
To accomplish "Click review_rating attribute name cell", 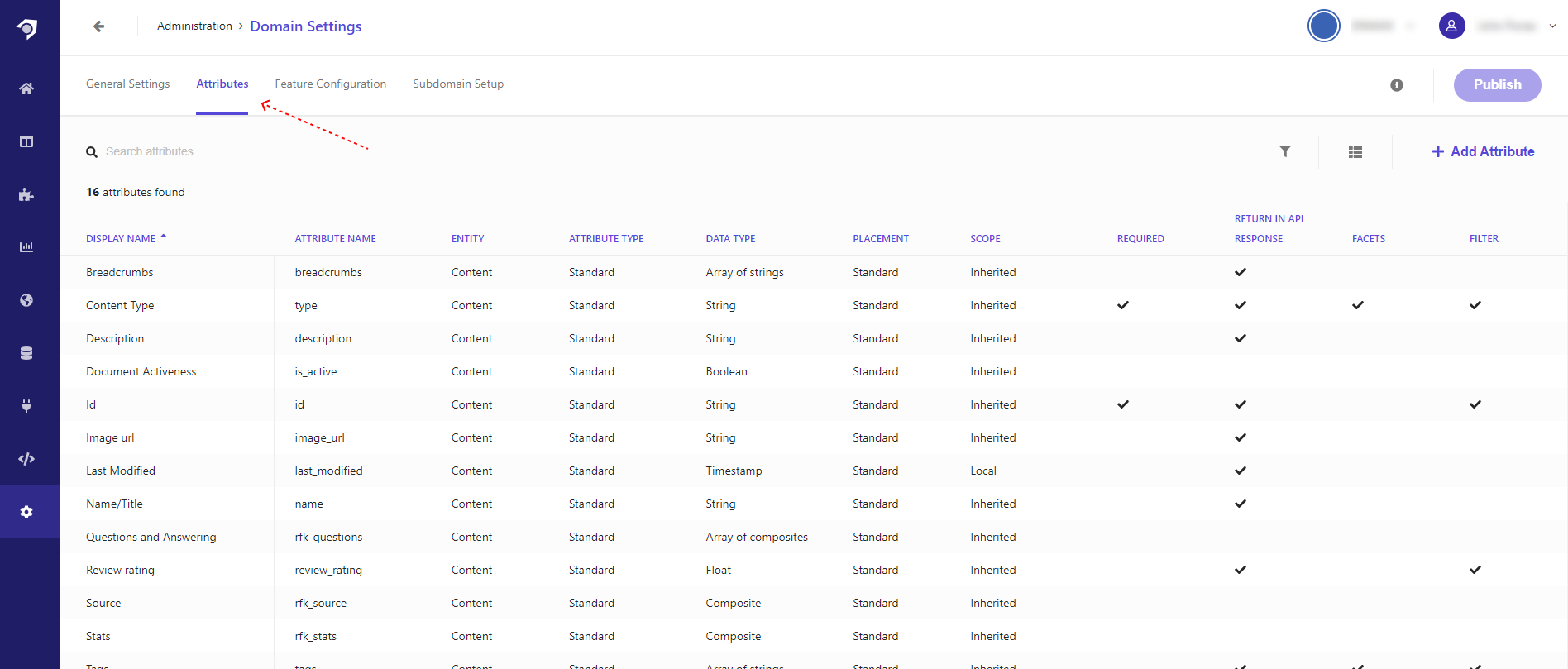I will point(328,570).
